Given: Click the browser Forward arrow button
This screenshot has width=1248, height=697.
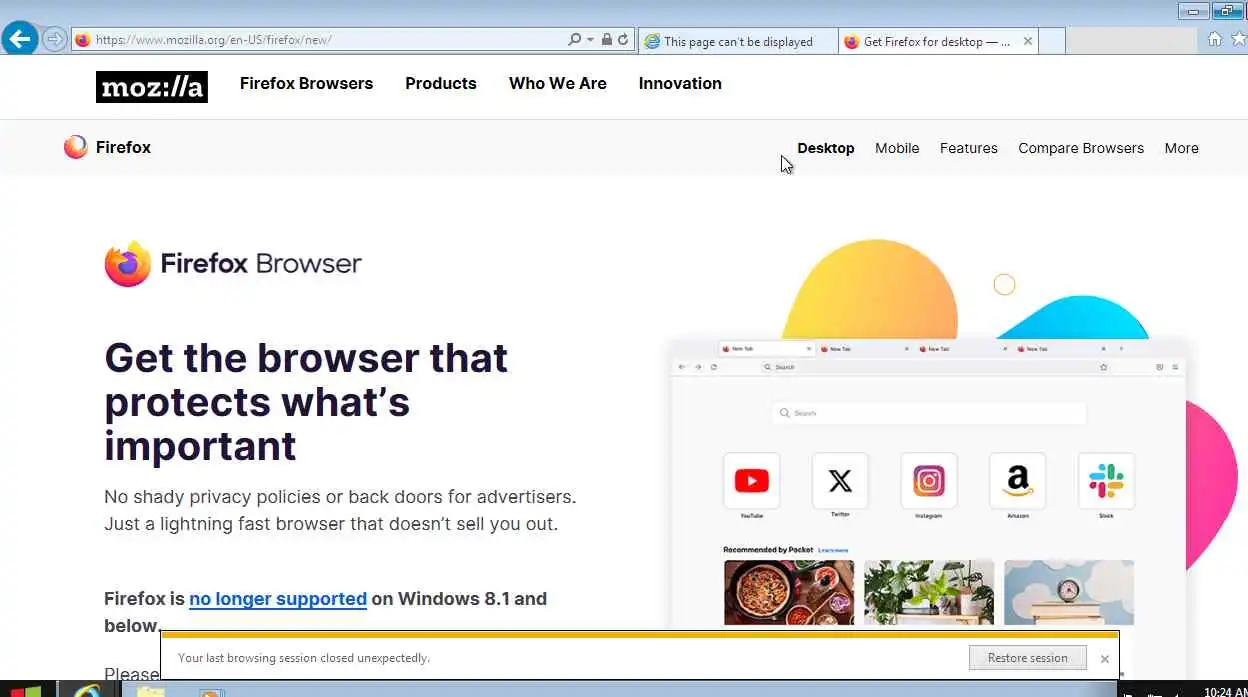Looking at the screenshot, I should coord(54,40).
